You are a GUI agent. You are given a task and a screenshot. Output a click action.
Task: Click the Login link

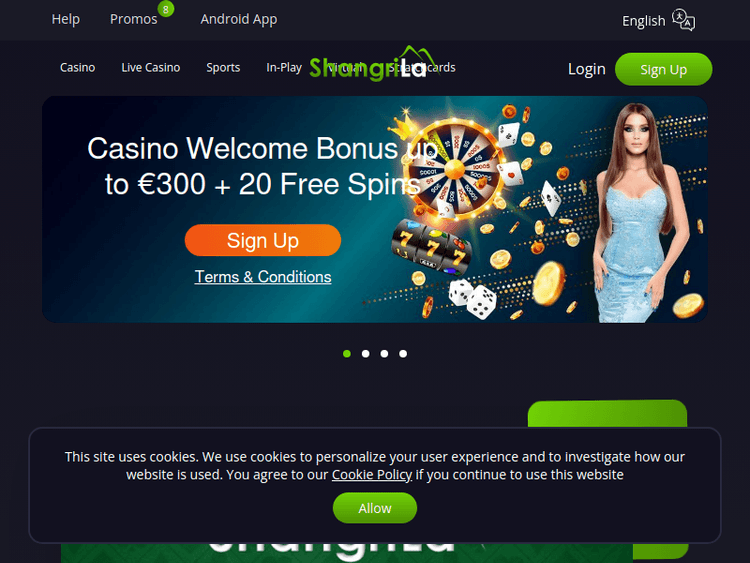click(x=586, y=69)
